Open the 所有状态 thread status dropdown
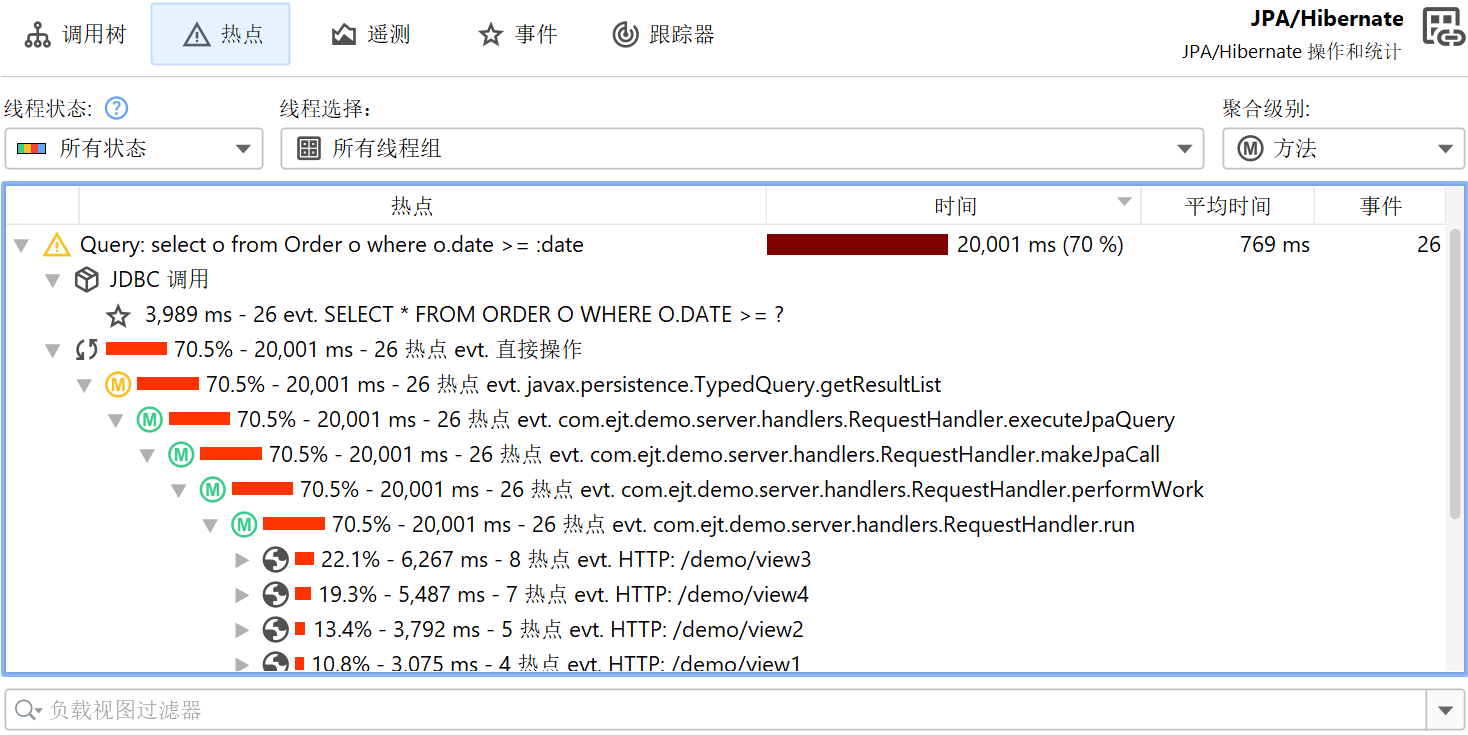 coord(134,149)
